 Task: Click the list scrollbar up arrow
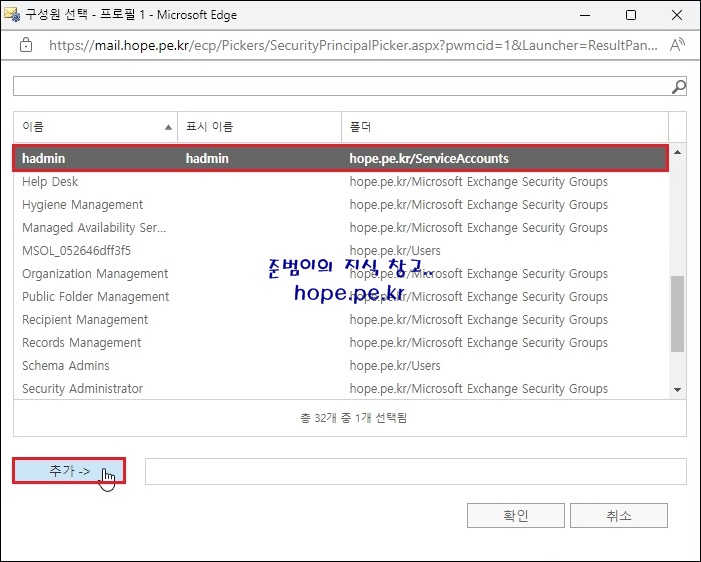pos(677,152)
